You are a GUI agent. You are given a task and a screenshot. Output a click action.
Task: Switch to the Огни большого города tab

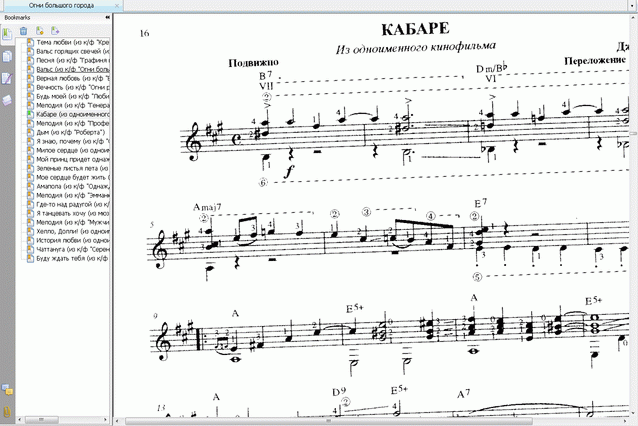point(61,5)
